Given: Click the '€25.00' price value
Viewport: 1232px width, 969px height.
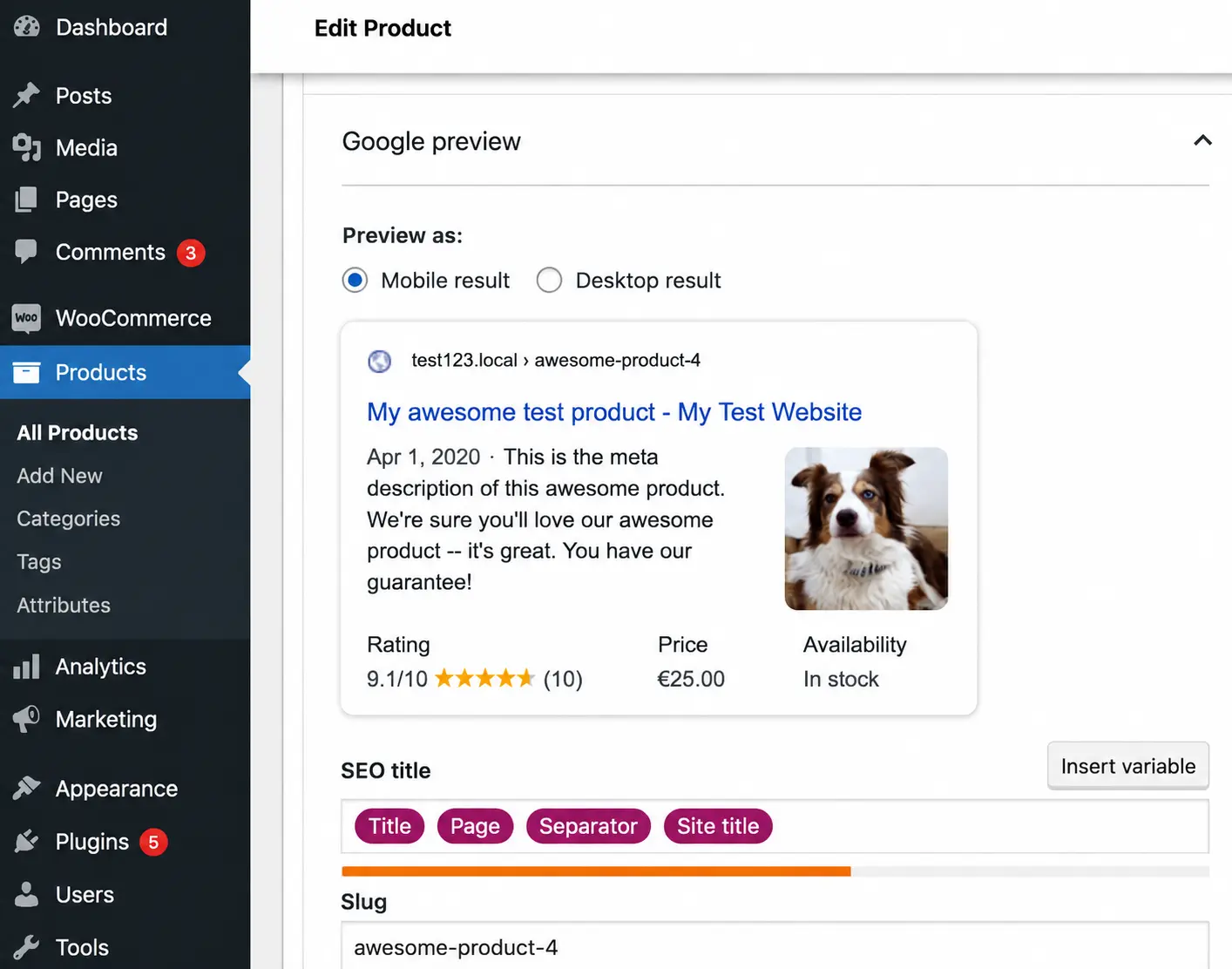Looking at the screenshot, I should (x=691, y=679).
